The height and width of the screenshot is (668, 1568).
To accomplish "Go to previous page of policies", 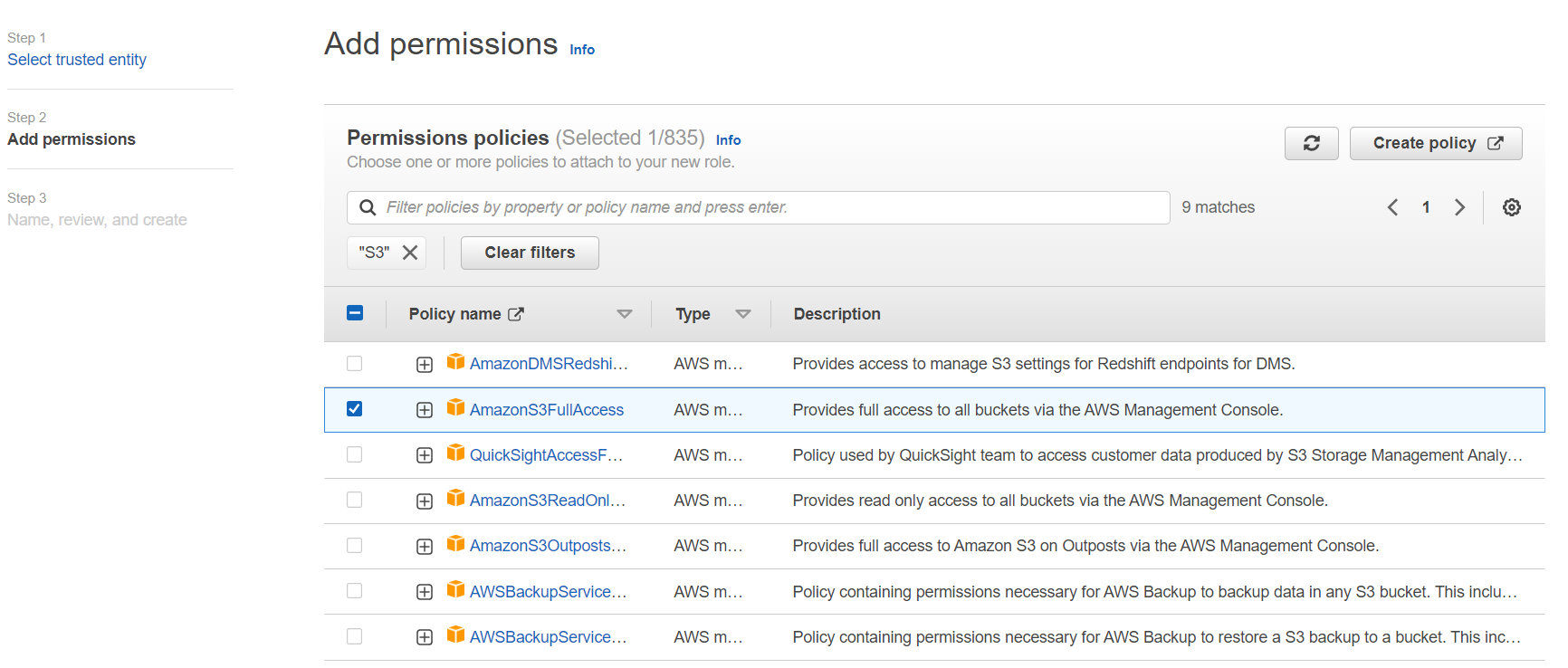I will click(x=1392, y=207).
